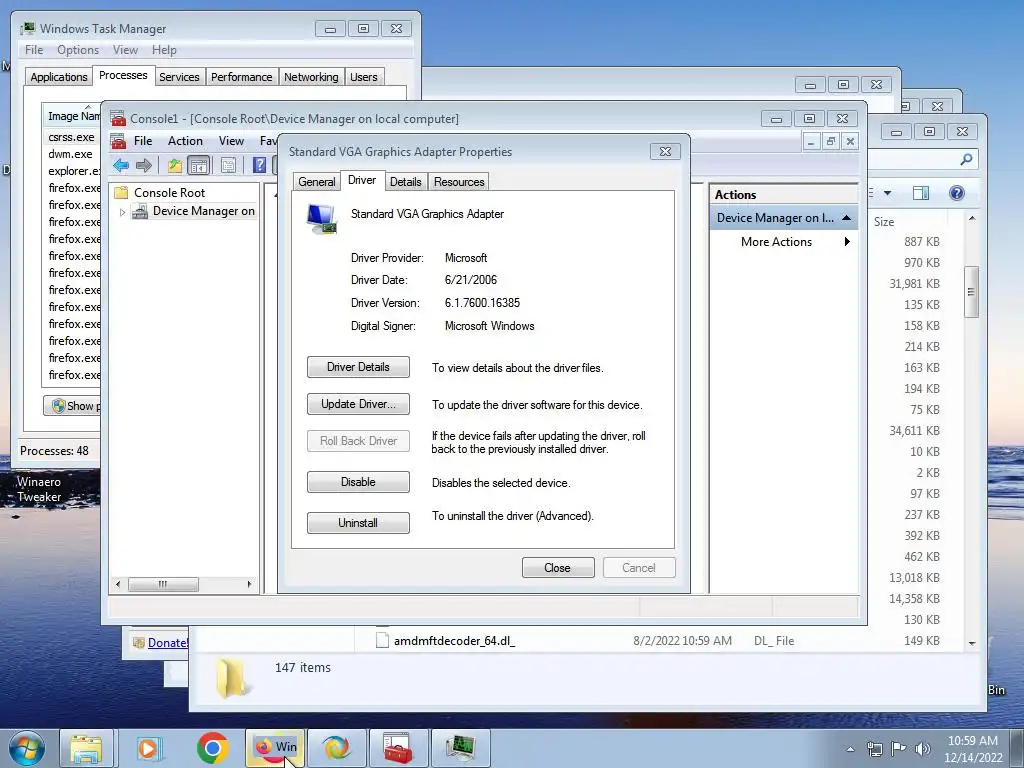Screen dimensions: 1024x768
Task: Open the Explorer view options dropdown arrow
Action: pyautogui.click(x=888, y=193)
